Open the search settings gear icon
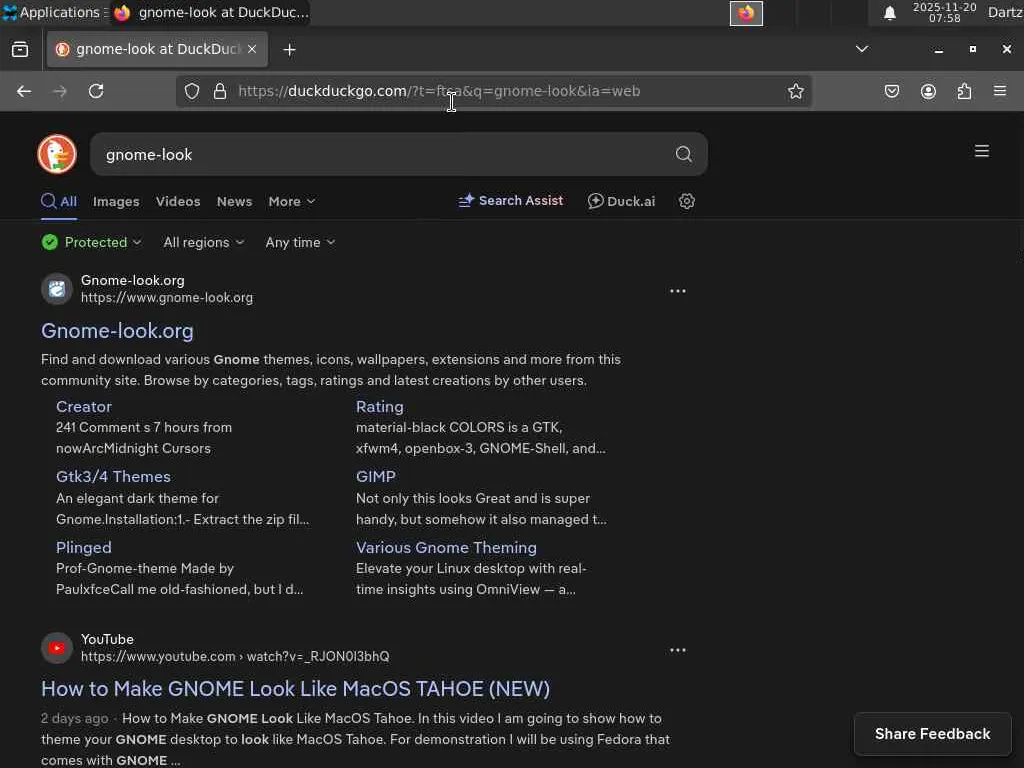This screenshot has width=1024, height=768. [x=686, y=201]
